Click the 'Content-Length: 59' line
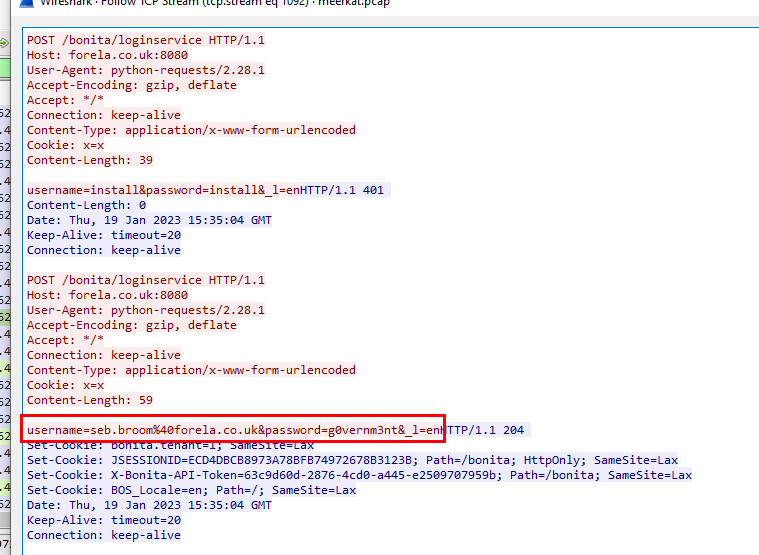The width and height of the screenshot is (759, 555). pos(90,400)
